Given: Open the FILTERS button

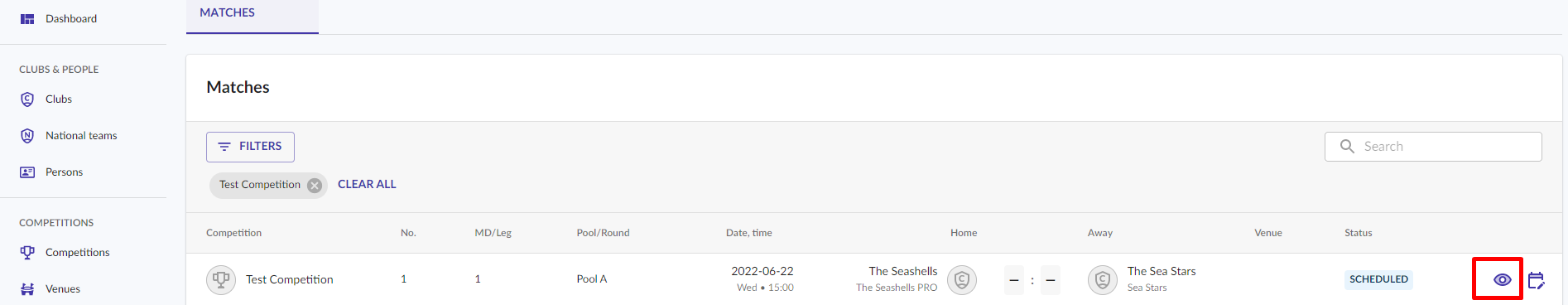Looking at the screenshot, I should point(250,147).
